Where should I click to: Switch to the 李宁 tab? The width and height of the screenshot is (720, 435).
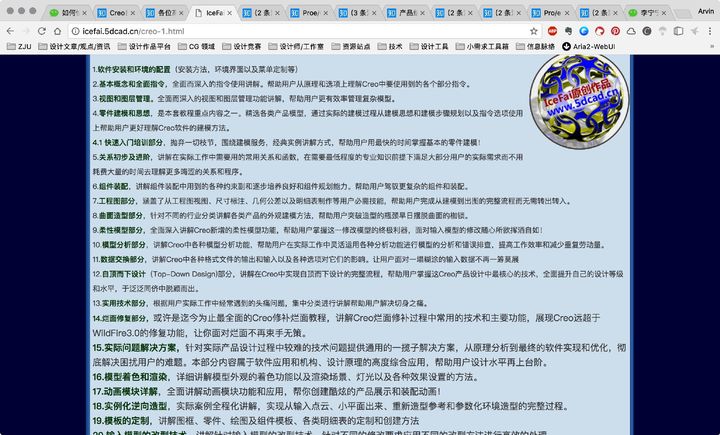point(645,13)
